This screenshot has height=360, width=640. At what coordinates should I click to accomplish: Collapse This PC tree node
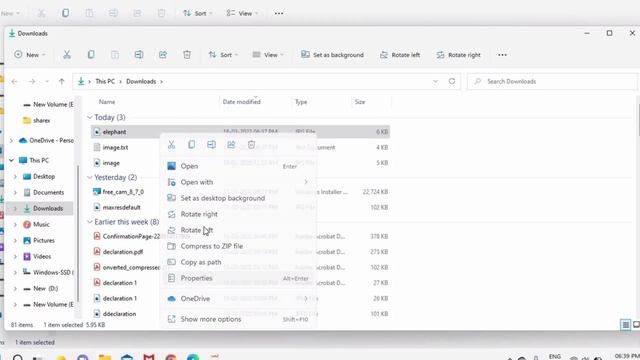11,160
